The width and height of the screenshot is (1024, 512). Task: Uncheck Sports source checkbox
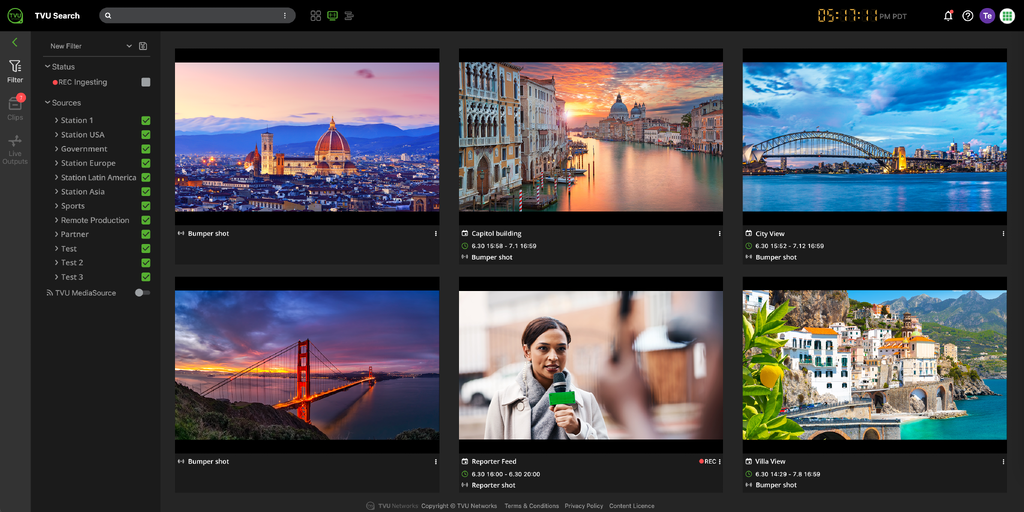[146, 206]
